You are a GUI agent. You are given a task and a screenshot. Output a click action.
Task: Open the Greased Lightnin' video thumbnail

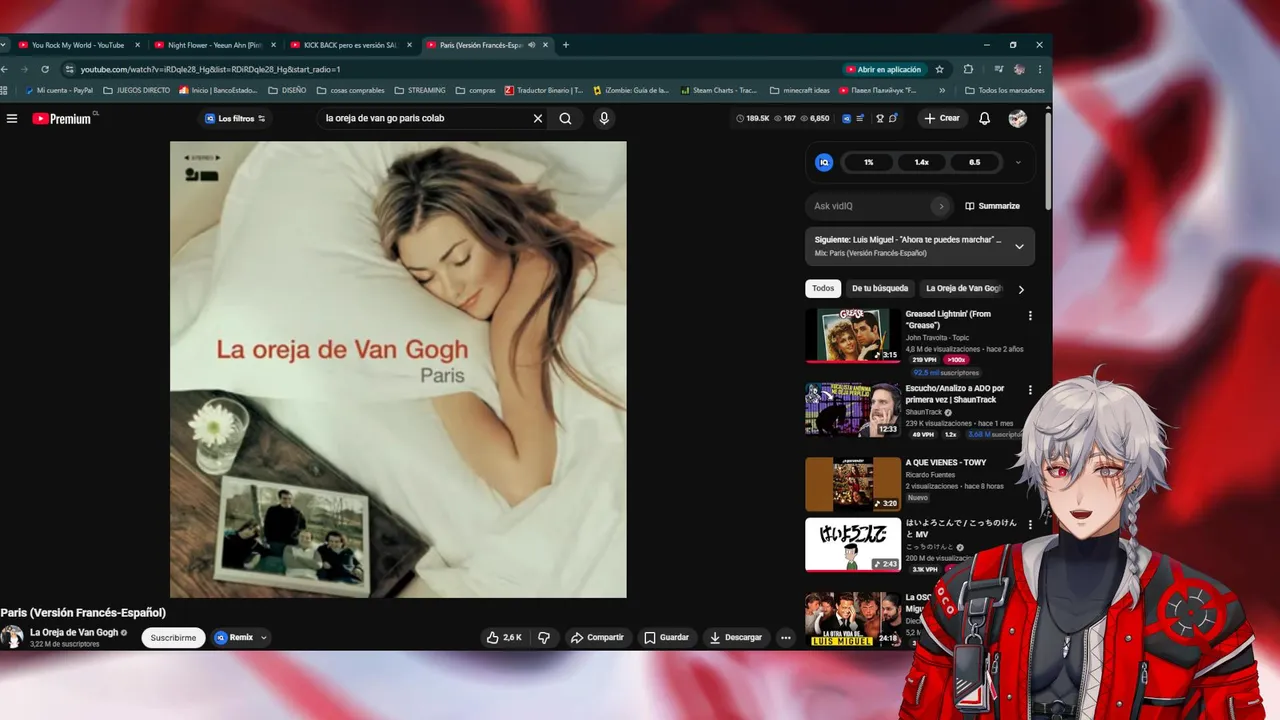(x=853, y=335)
